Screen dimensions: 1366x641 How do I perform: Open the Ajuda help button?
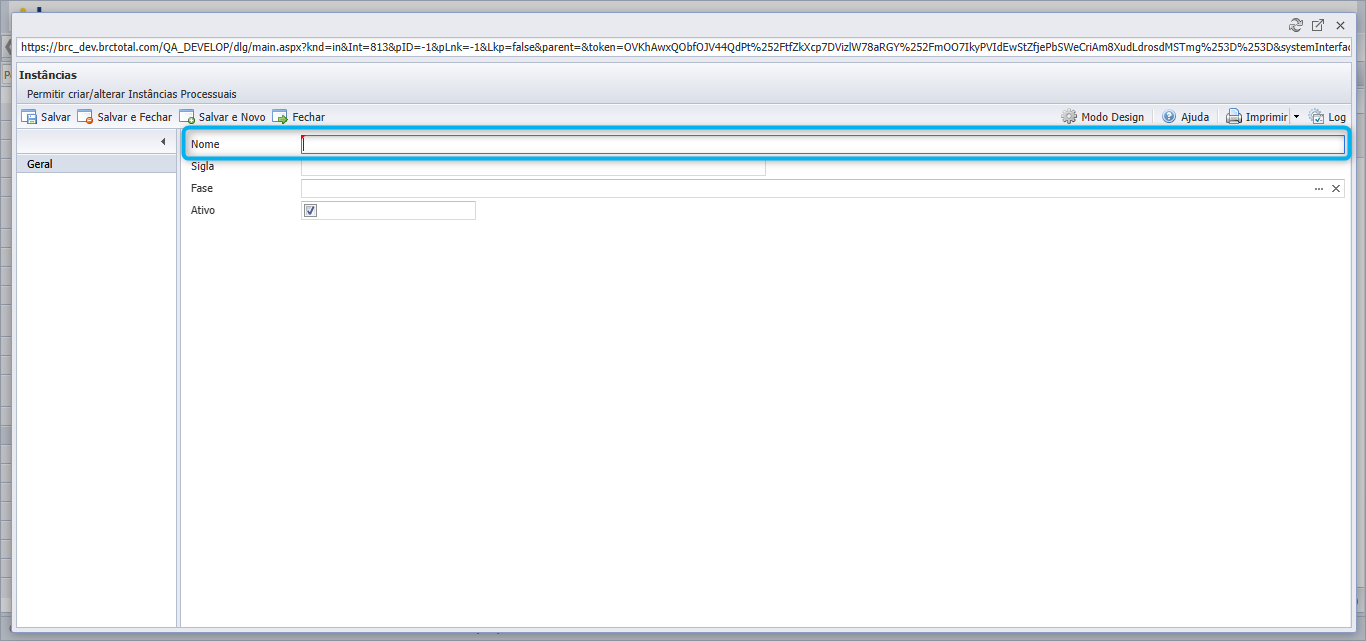click(x=1186, y=117)
